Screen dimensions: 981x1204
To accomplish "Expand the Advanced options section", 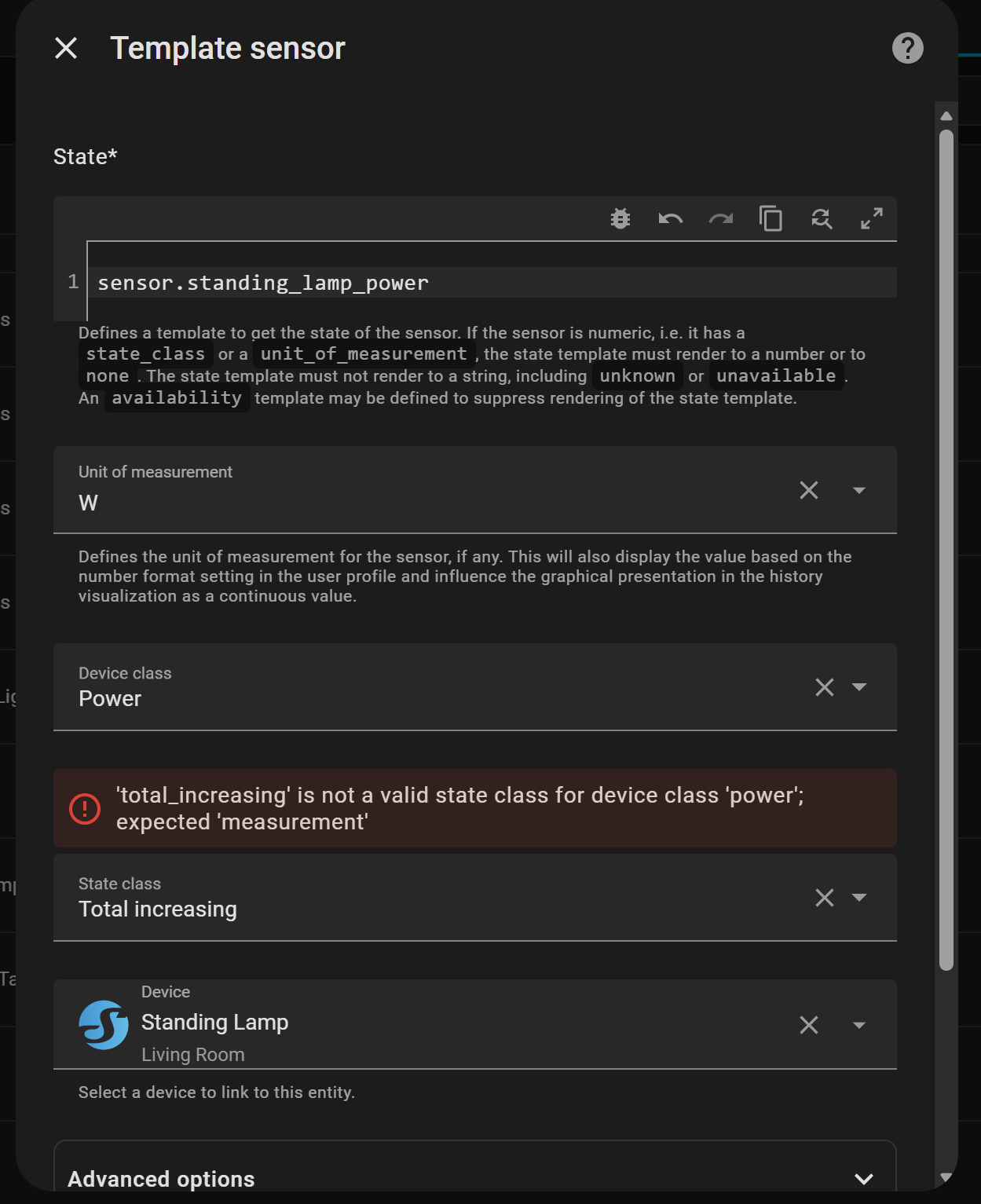I will [864, 1179].
